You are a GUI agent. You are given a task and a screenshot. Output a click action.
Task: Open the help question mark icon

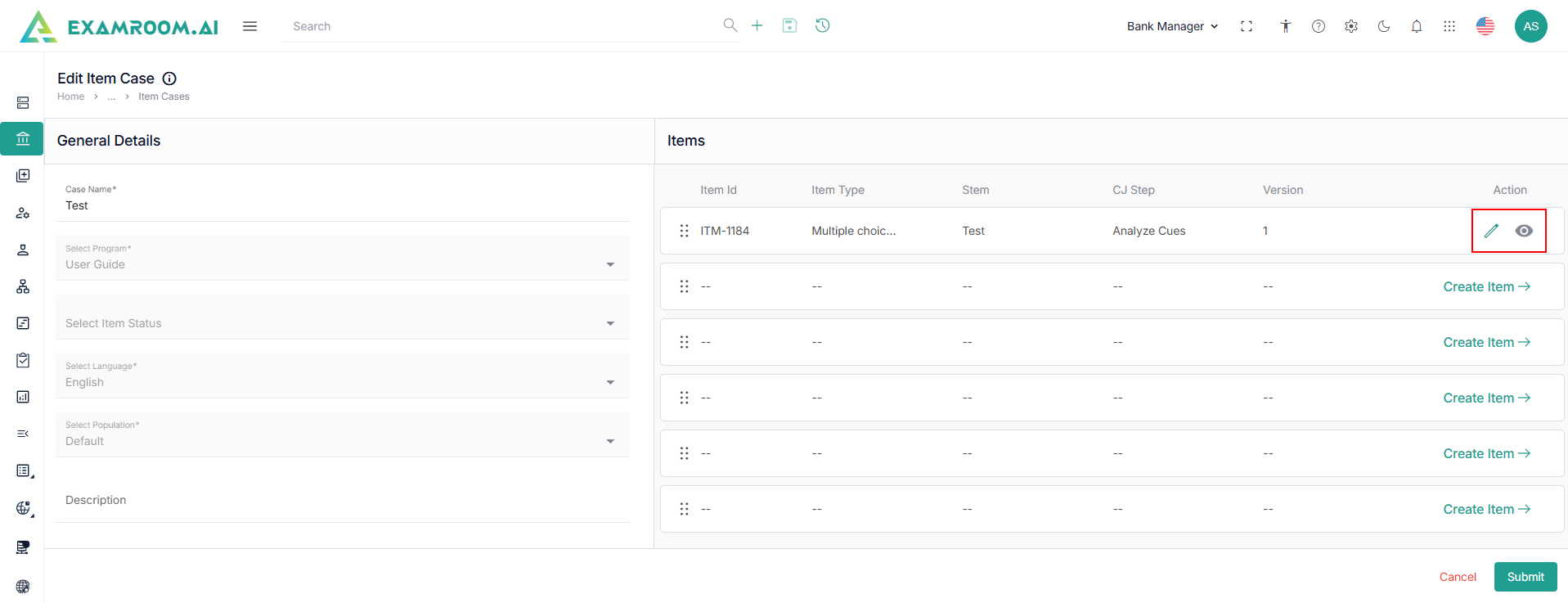point(1319,26)
